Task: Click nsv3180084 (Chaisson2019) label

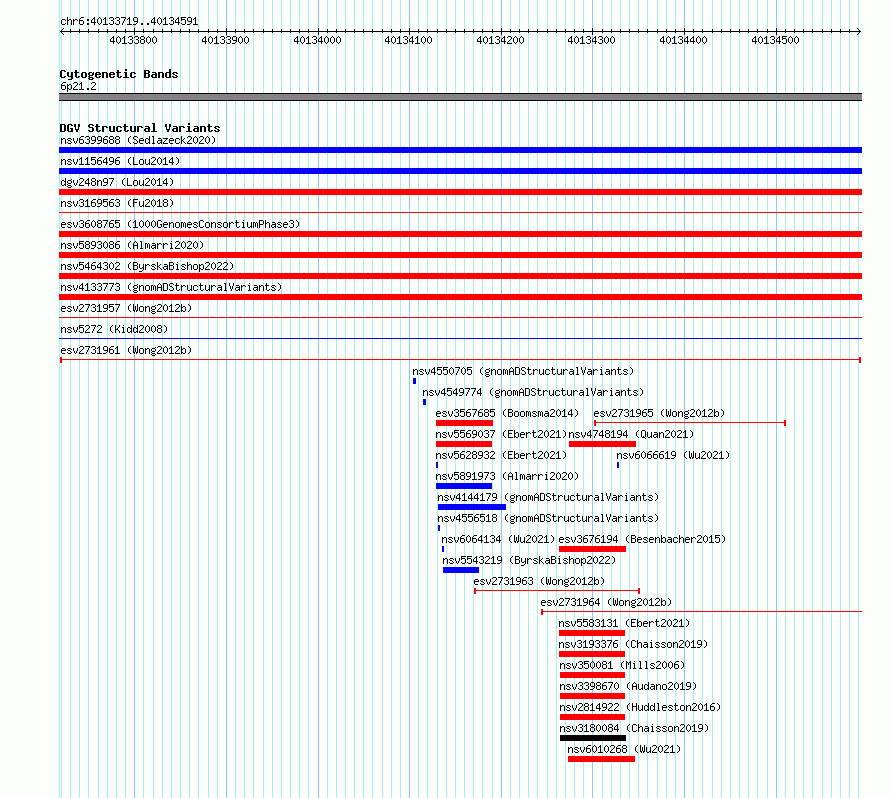Action: tap(634, 728)
